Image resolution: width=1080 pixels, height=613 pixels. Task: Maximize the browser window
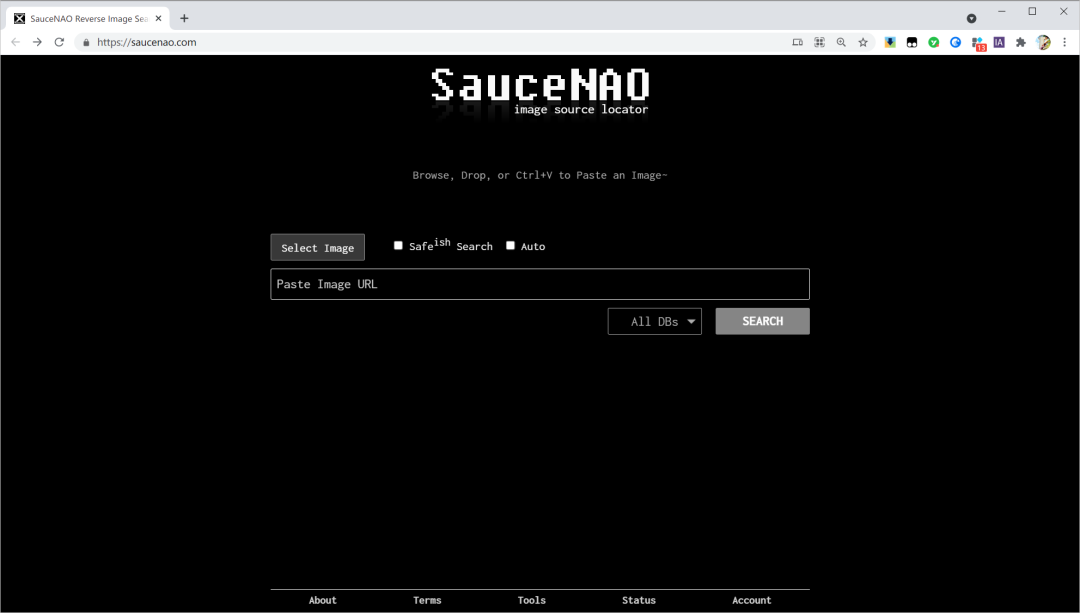tap(1032, 11)
